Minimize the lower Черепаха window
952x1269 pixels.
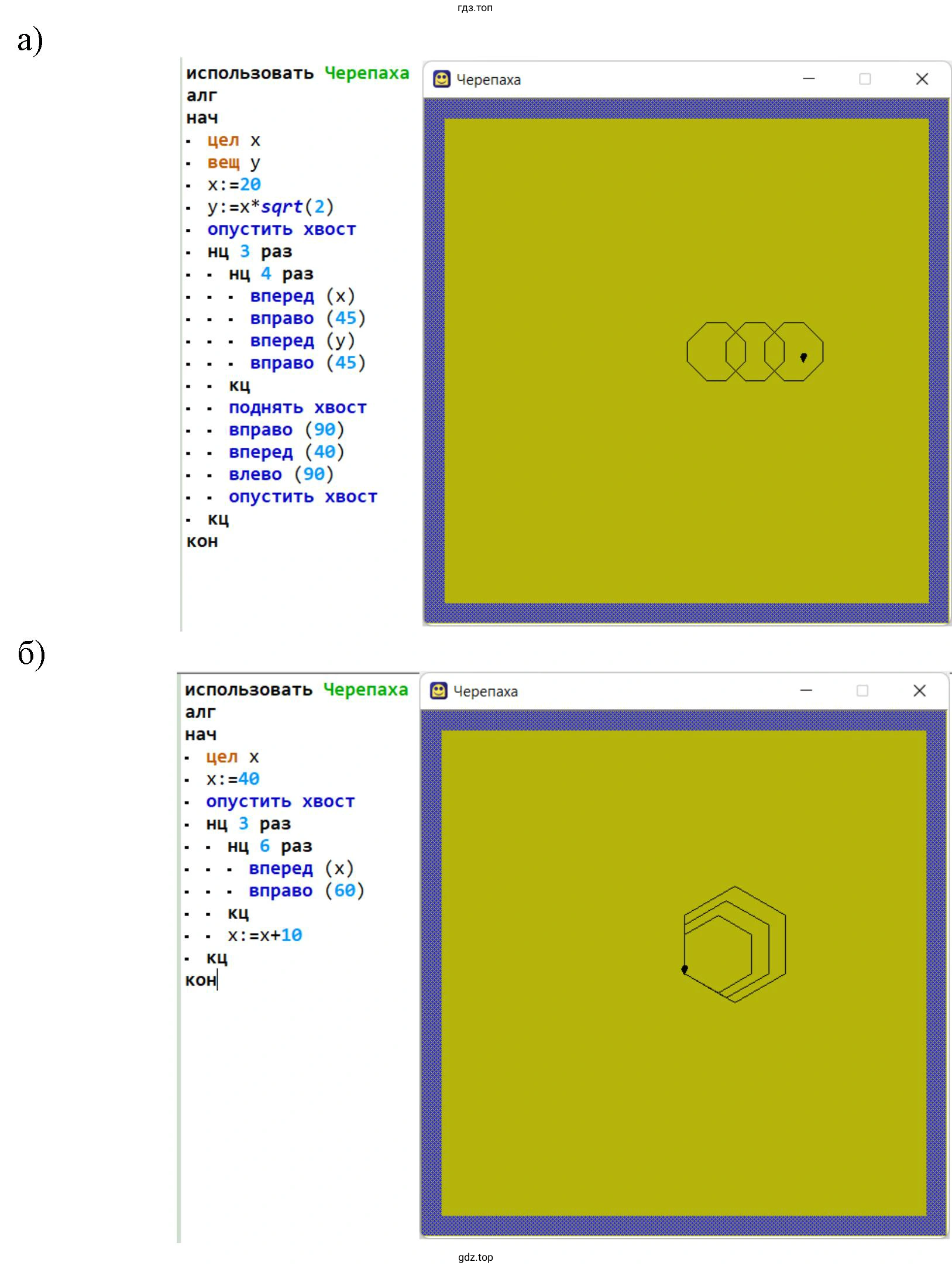click(806, 691)
